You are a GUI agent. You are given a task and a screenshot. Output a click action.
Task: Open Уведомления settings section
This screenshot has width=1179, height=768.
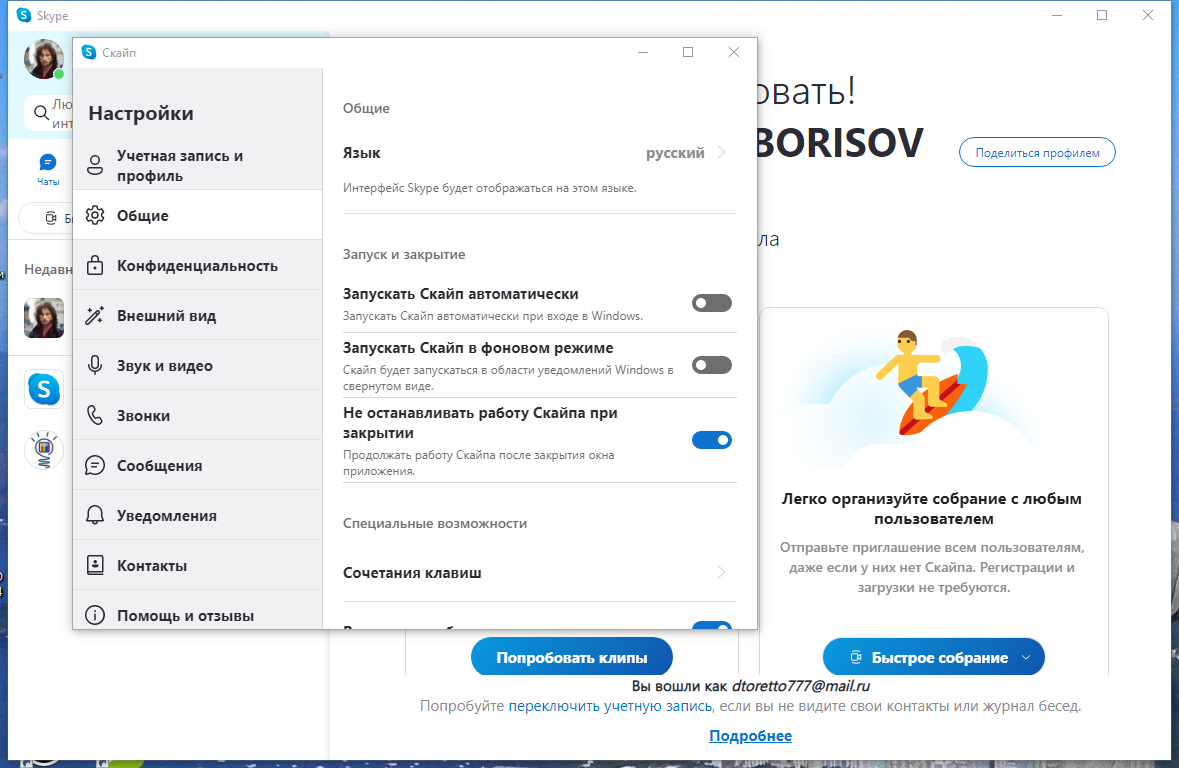198,515
